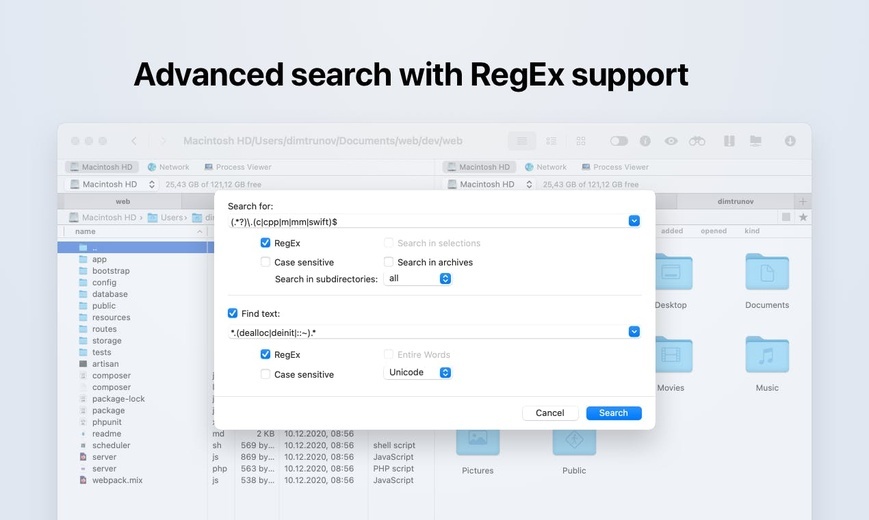The height and width of the screenshot is (520, 869).
Task: Uncheck the Find text checkbox
Action: (x=233, y=313)
